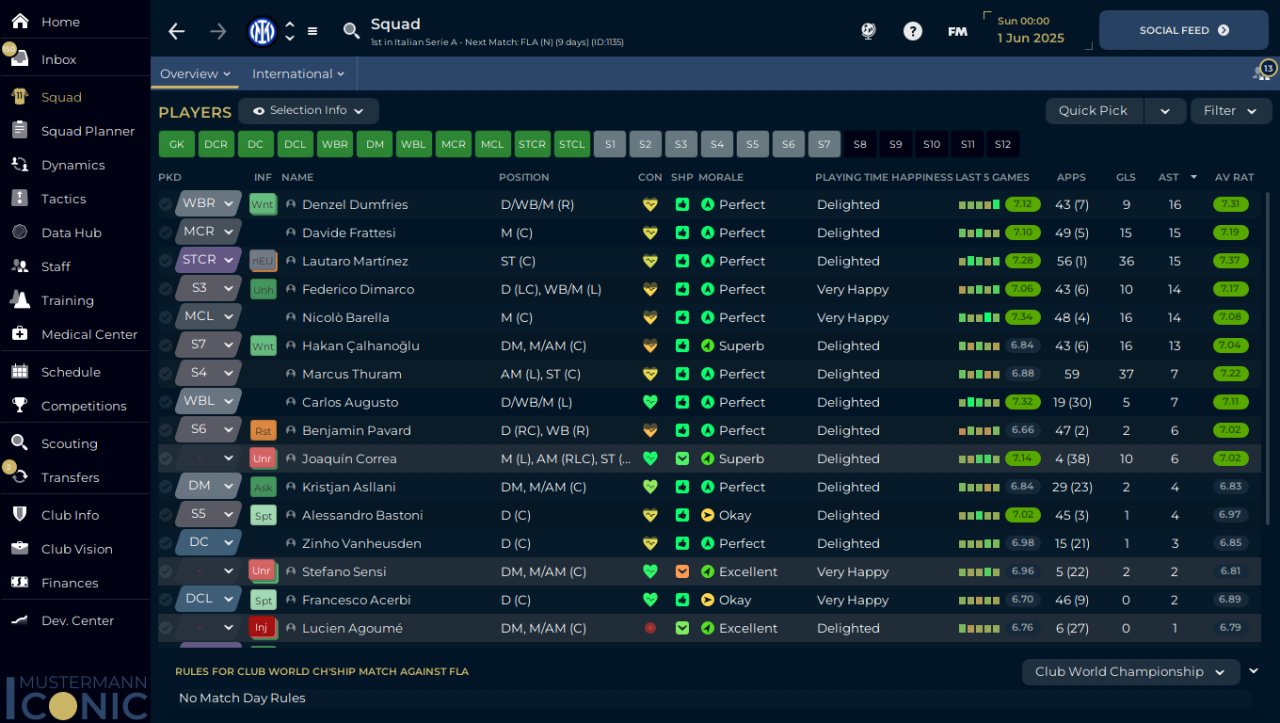Image resolution: width=1280 pixels, height=723 pixels.
Task: Click the Inter club badge icon
Action: (262, 31)
